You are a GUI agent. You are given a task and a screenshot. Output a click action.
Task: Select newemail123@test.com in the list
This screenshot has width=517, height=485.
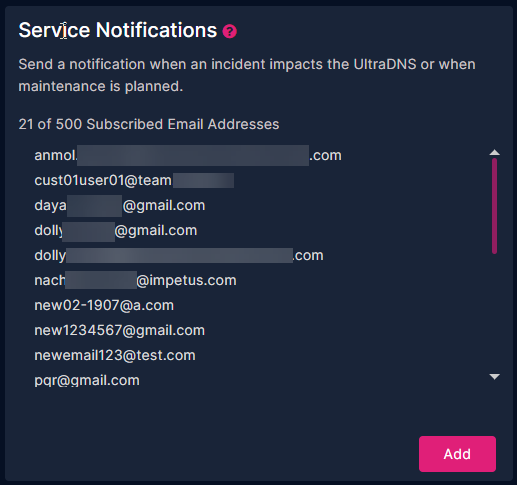coord(115,355)
